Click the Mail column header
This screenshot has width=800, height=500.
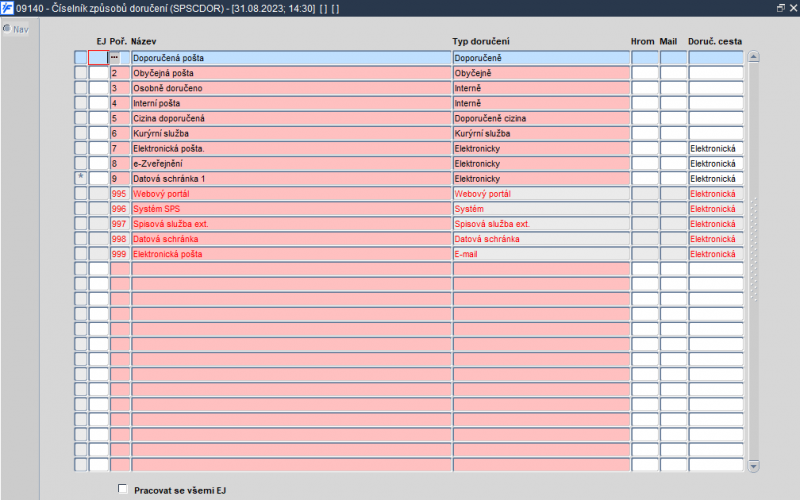coord(668,41)
